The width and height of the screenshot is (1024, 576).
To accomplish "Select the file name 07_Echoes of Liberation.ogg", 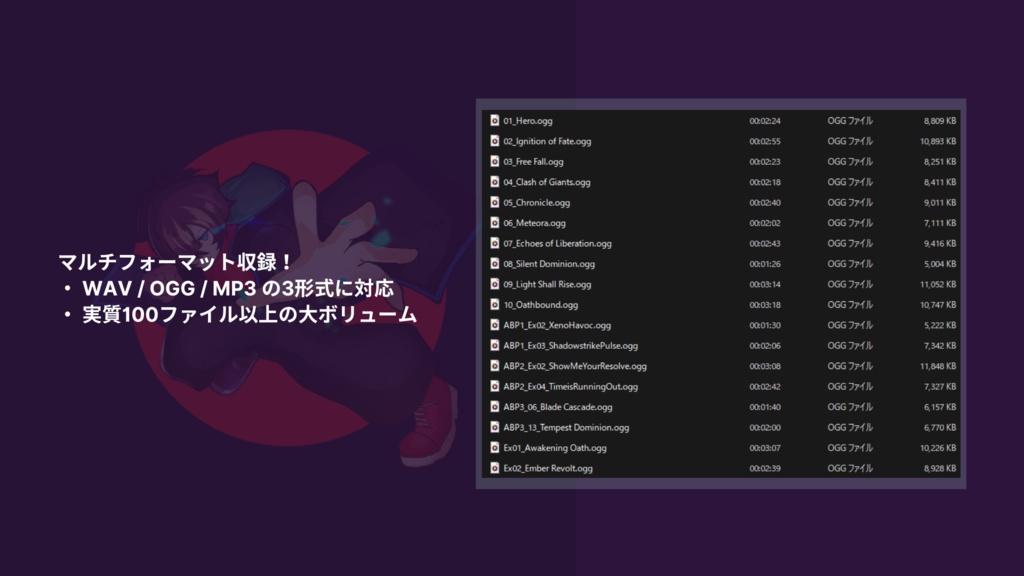I will coord(557,244).
